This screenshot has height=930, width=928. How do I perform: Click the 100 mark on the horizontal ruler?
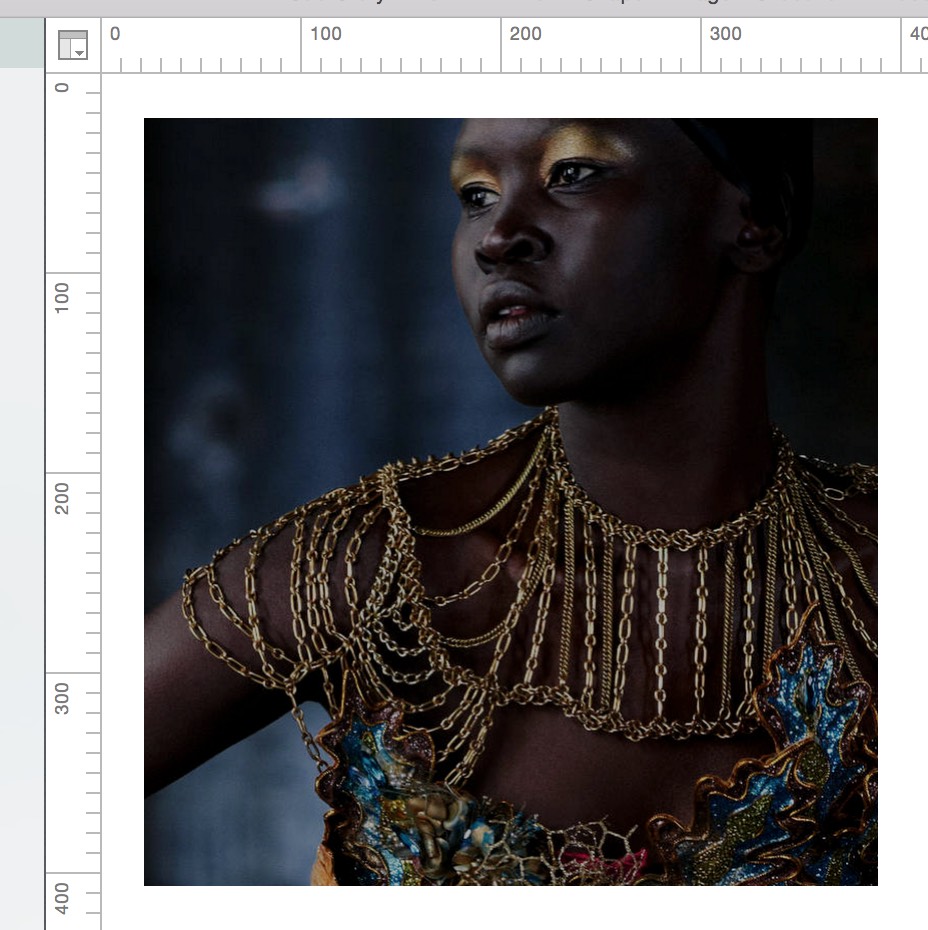coord(325,34)
